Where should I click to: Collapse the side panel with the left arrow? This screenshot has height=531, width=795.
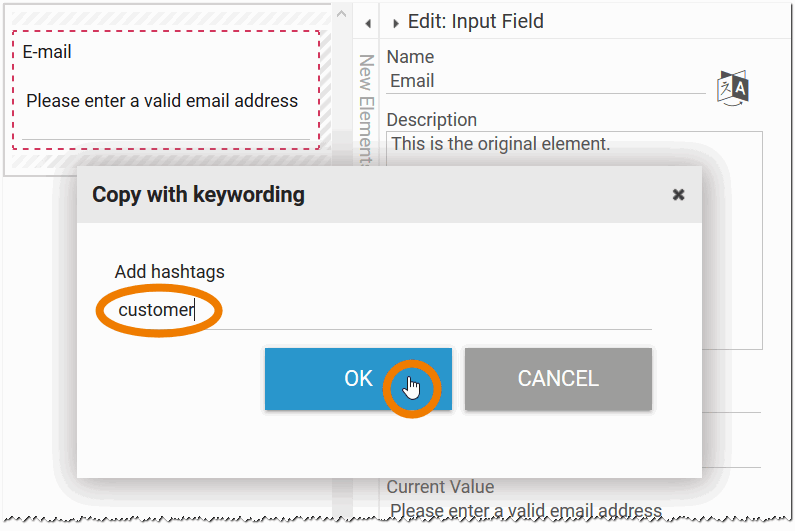(x=367, y=23)
